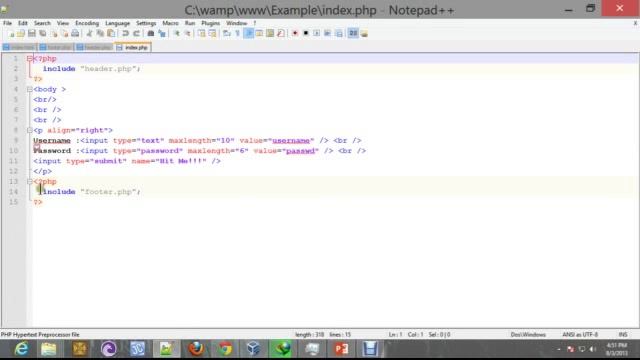Image resolution: width=640 pixels, height=360 pixels.
Task: Open the View menu
Action: coord(63,23)
